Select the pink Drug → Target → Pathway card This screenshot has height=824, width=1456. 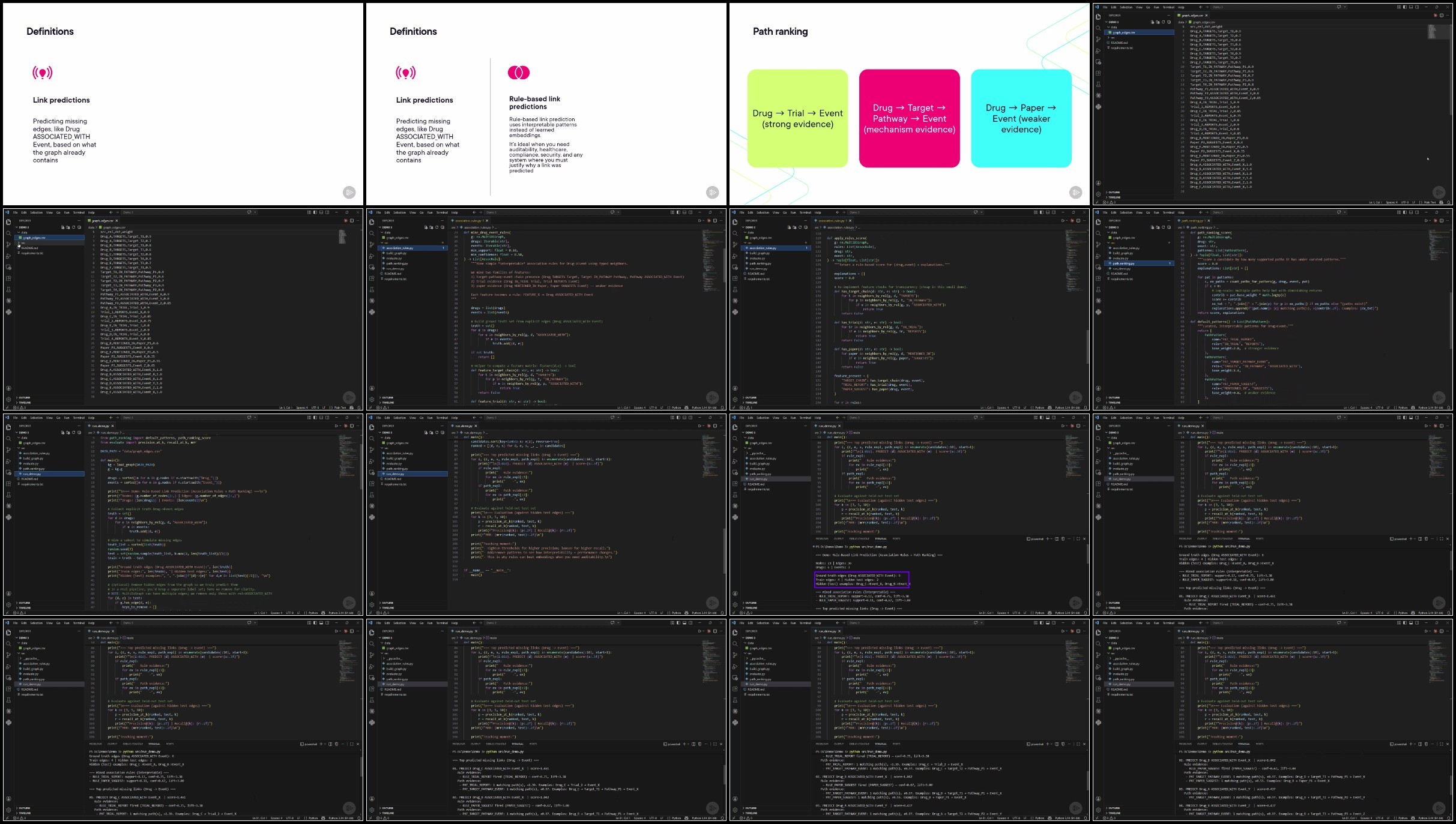tap(909, 118)
